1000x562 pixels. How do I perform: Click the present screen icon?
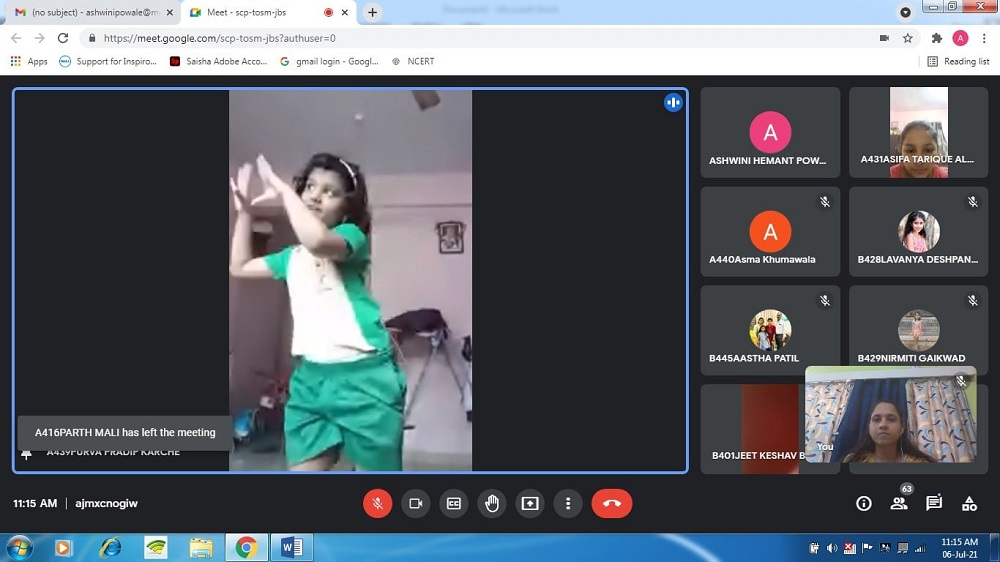pos(530,503)
